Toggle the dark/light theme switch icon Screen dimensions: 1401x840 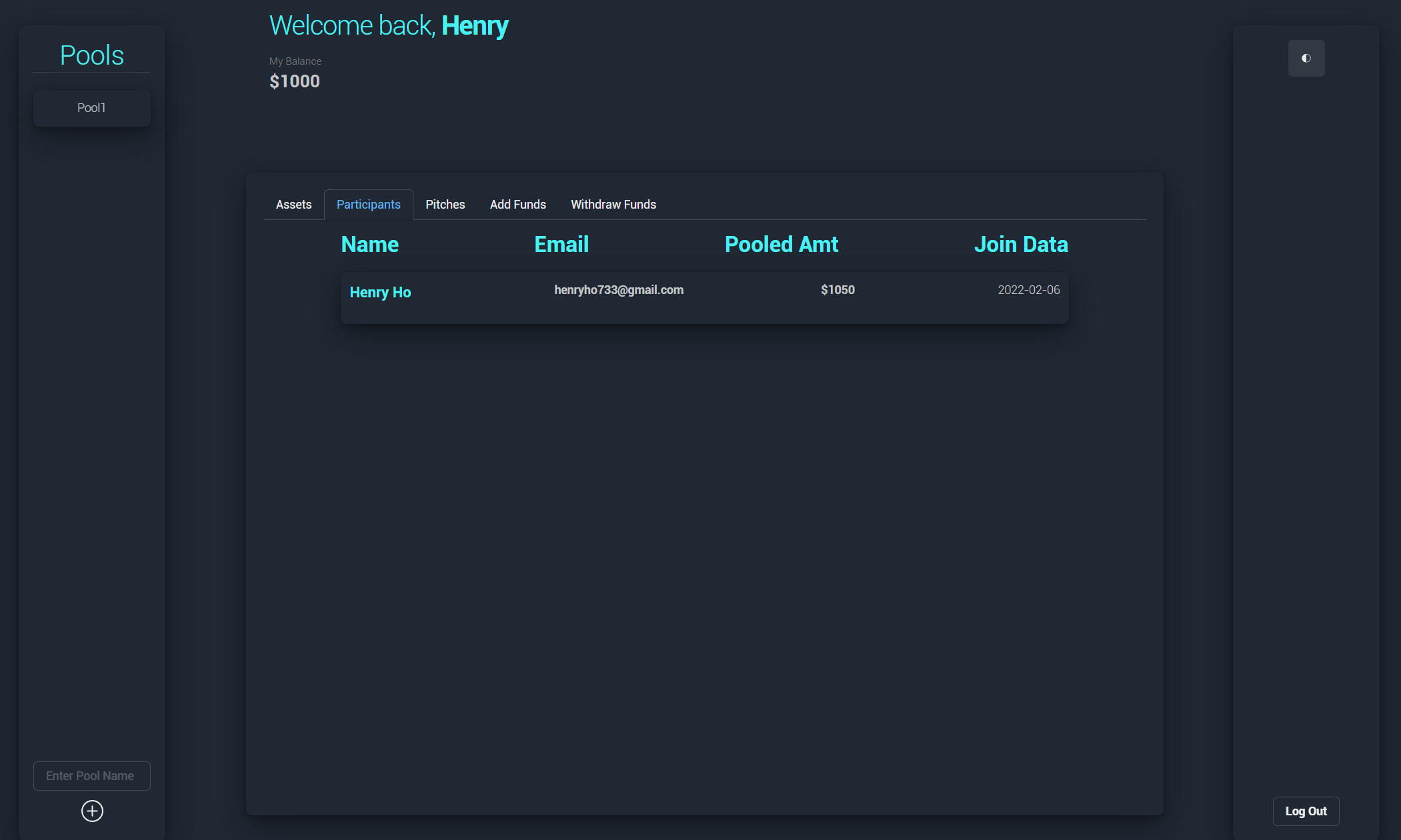(x=1306, y=58)
